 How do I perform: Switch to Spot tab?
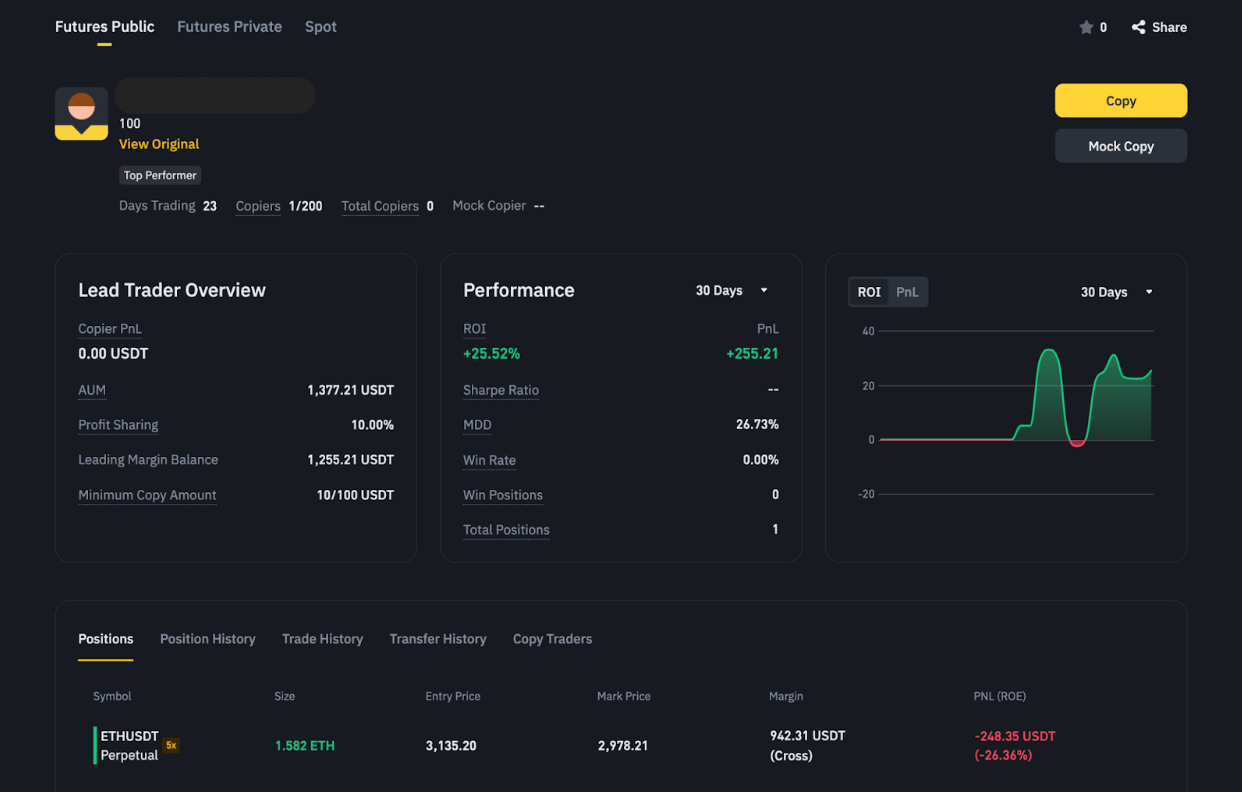(x=320, y=27)
